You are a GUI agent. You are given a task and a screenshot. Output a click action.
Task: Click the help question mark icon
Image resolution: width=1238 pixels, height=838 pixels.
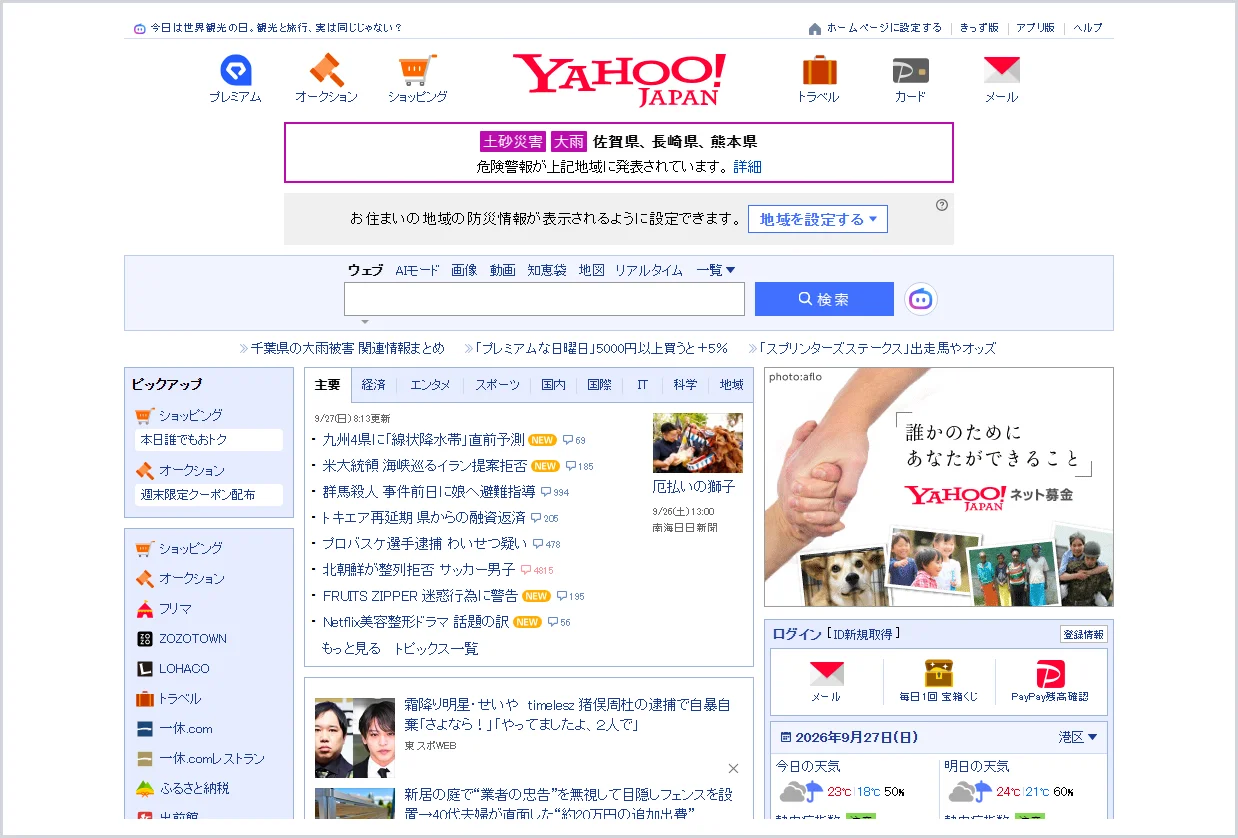click(x=941, y=205)
